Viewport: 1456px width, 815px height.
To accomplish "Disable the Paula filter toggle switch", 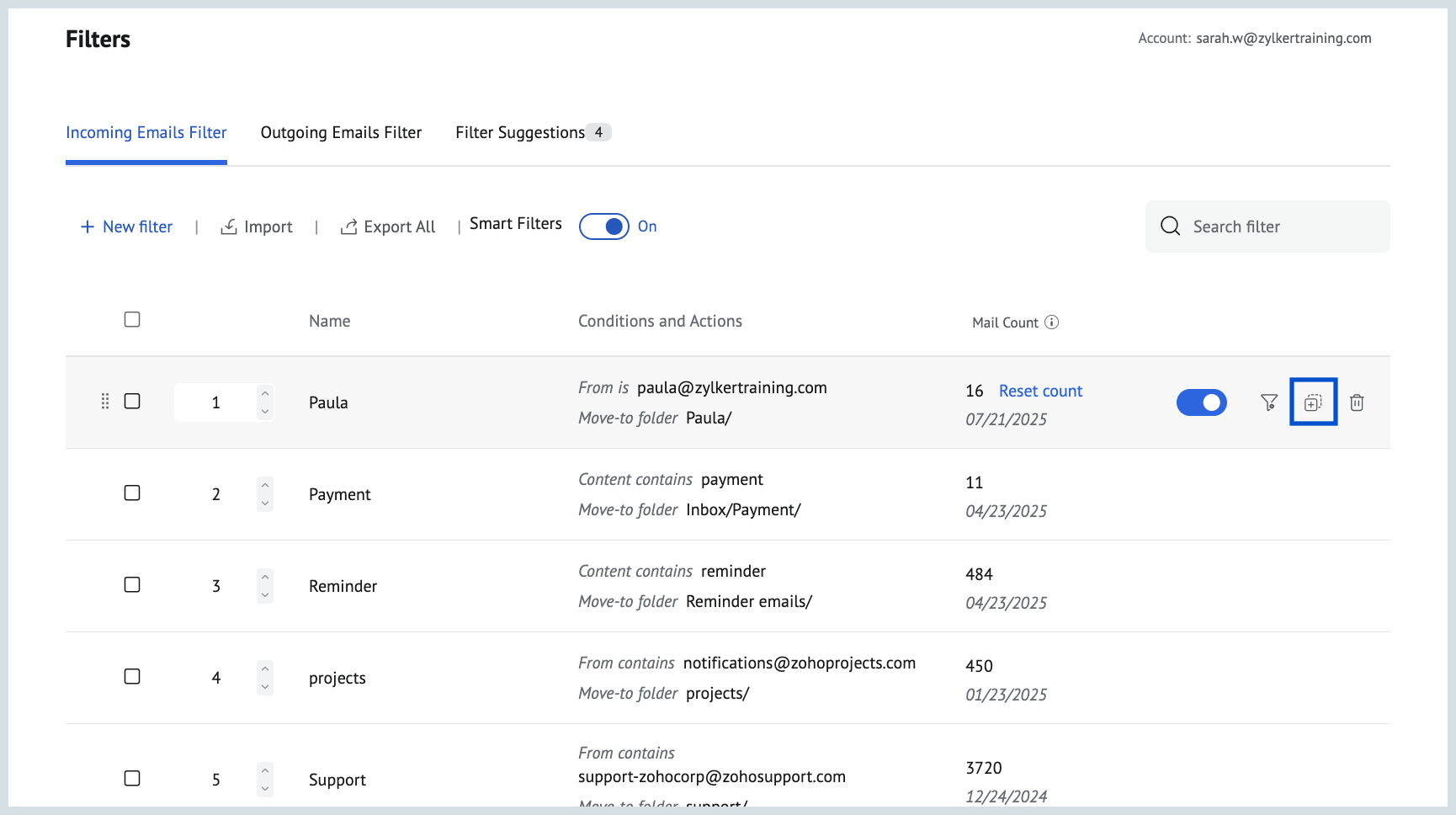I will 1201,402.
